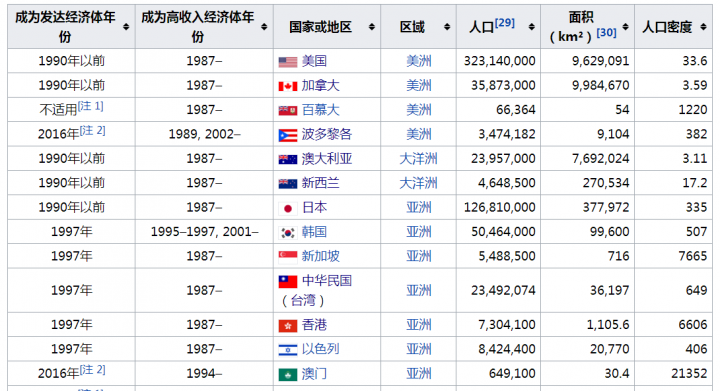
Task: Click the Australia flag icon
Action: [288, 160]
